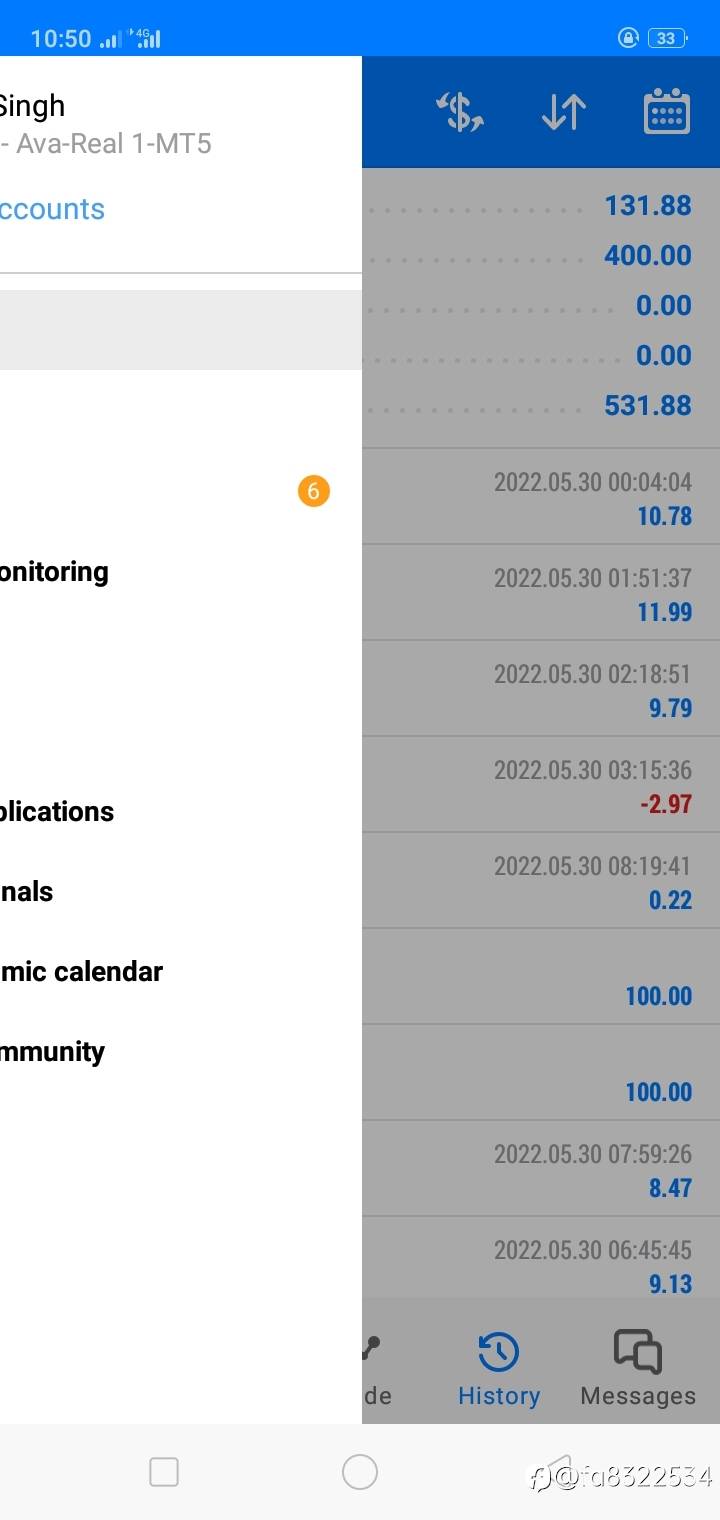Select the highlighted grey drawer row
Screen dimensions: 720x1520
[x=181, y=330]
